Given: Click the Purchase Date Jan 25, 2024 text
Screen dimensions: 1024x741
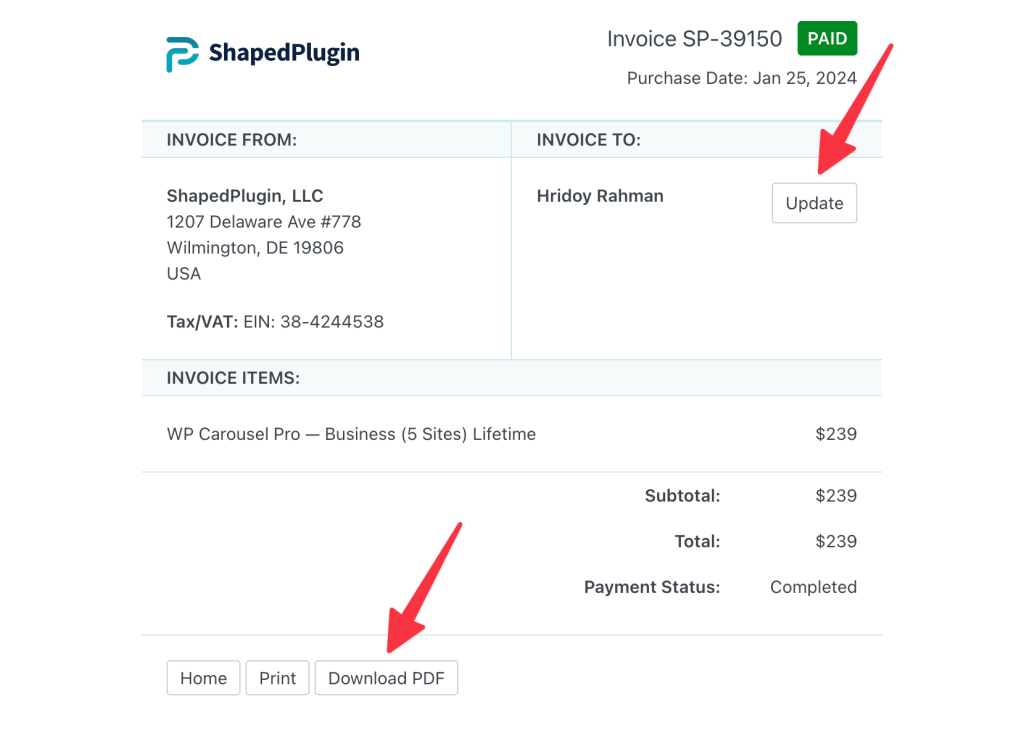Looking at the screenshot, I should coord(741,78).
